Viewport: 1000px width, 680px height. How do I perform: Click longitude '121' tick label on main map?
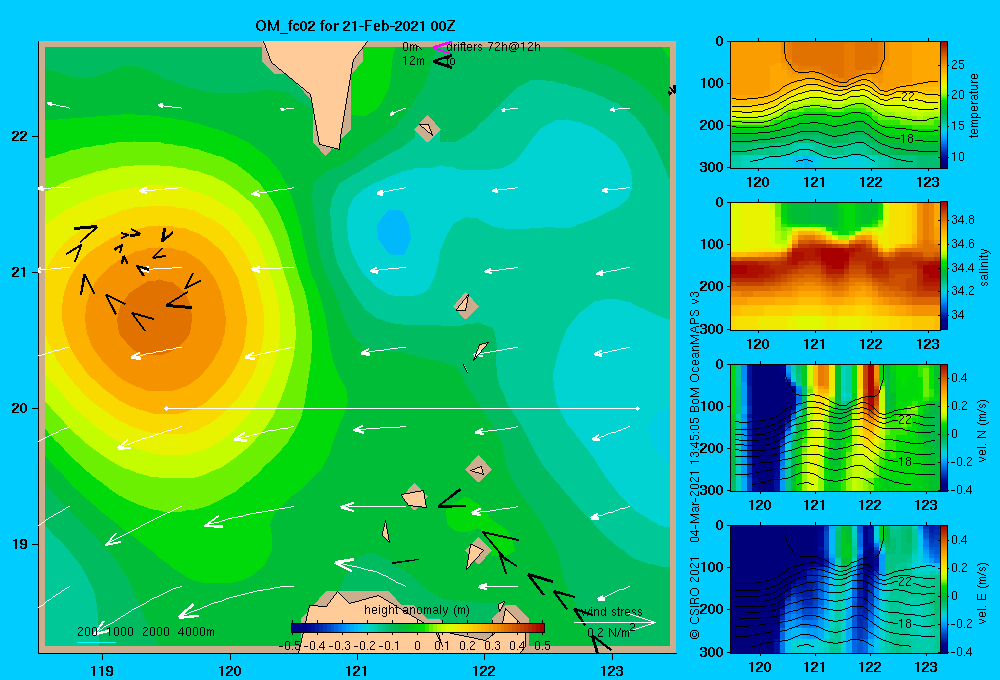click(357, 670)
